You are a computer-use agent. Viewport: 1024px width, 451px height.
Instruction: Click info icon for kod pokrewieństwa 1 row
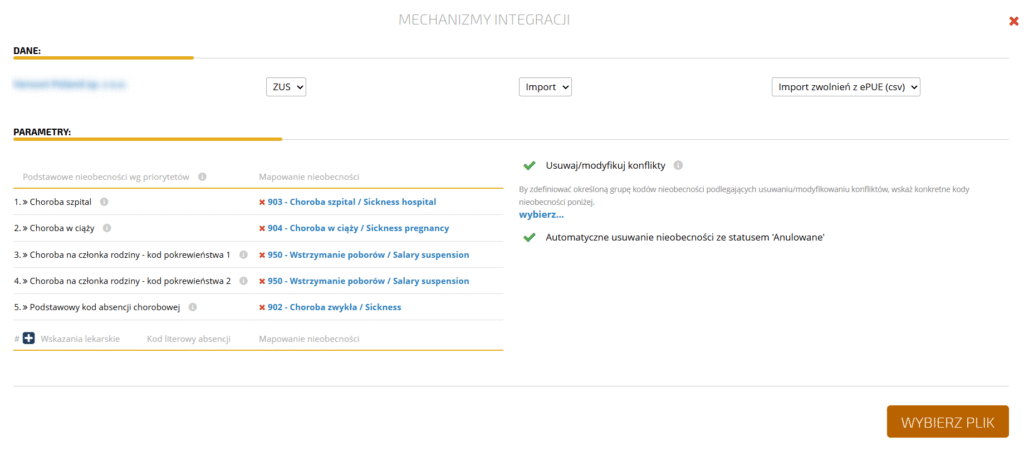coord(244,254)
